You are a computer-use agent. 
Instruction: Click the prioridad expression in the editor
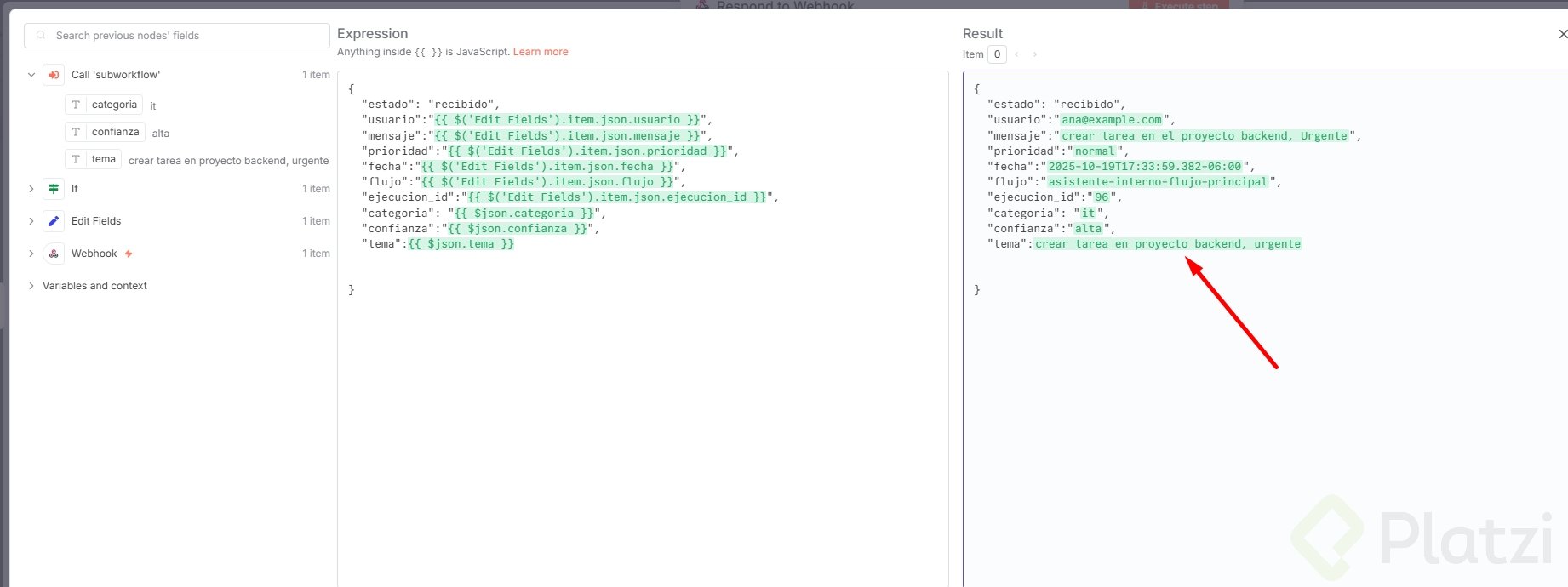[587, 151]
